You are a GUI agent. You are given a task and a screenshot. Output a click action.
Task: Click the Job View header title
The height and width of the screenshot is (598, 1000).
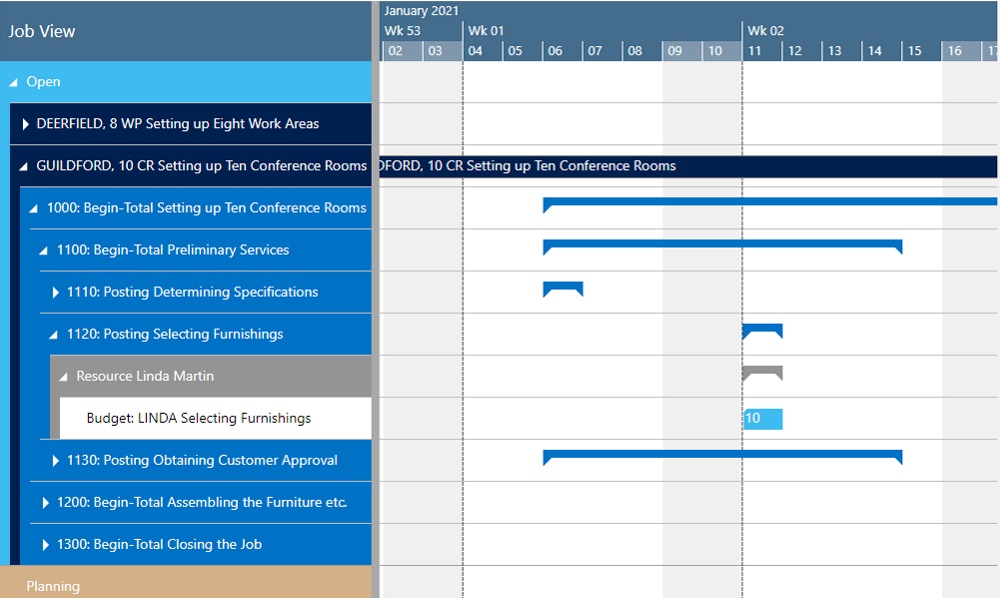[x=41, y=31]
